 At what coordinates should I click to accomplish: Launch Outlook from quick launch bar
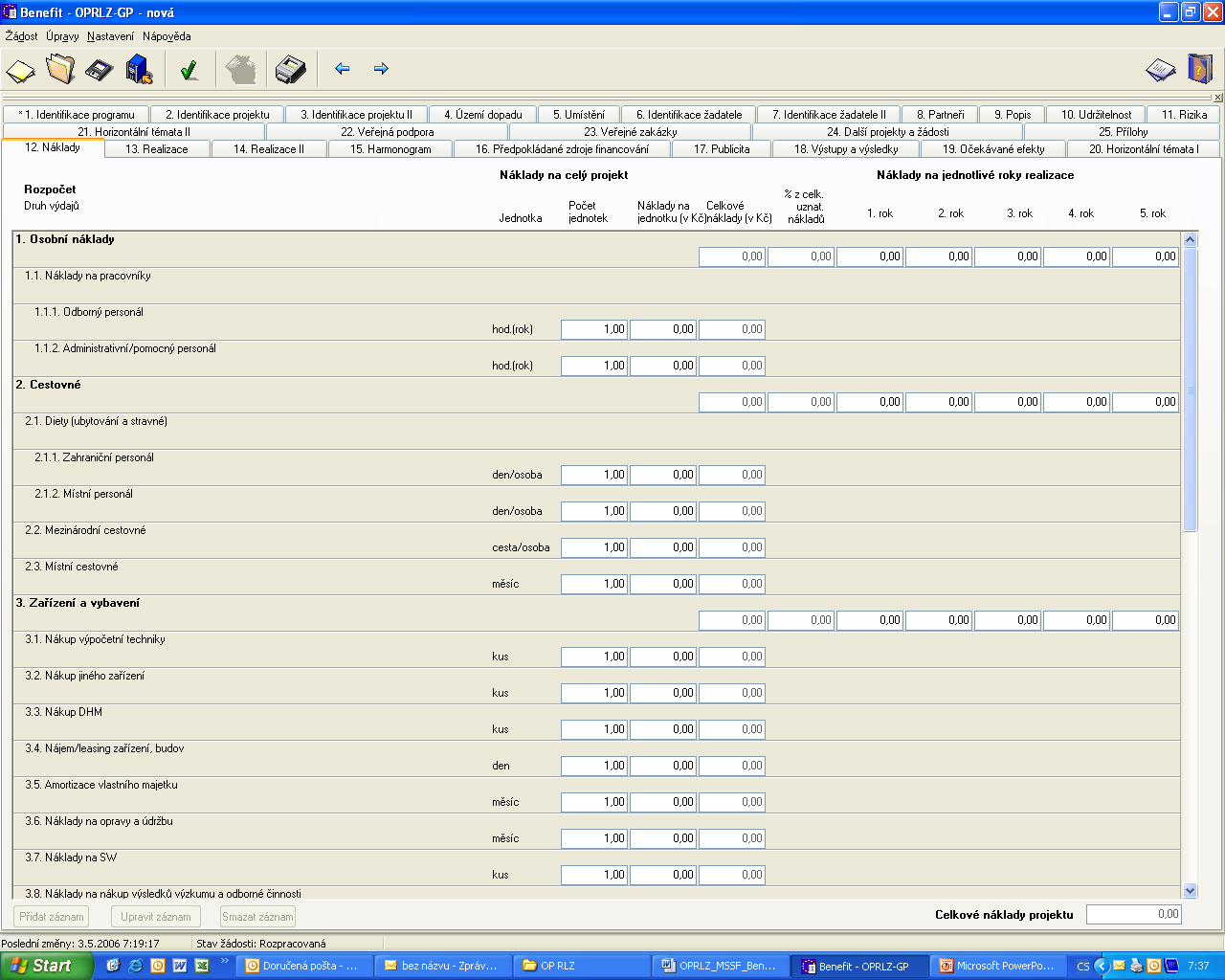tap(157, 966)
